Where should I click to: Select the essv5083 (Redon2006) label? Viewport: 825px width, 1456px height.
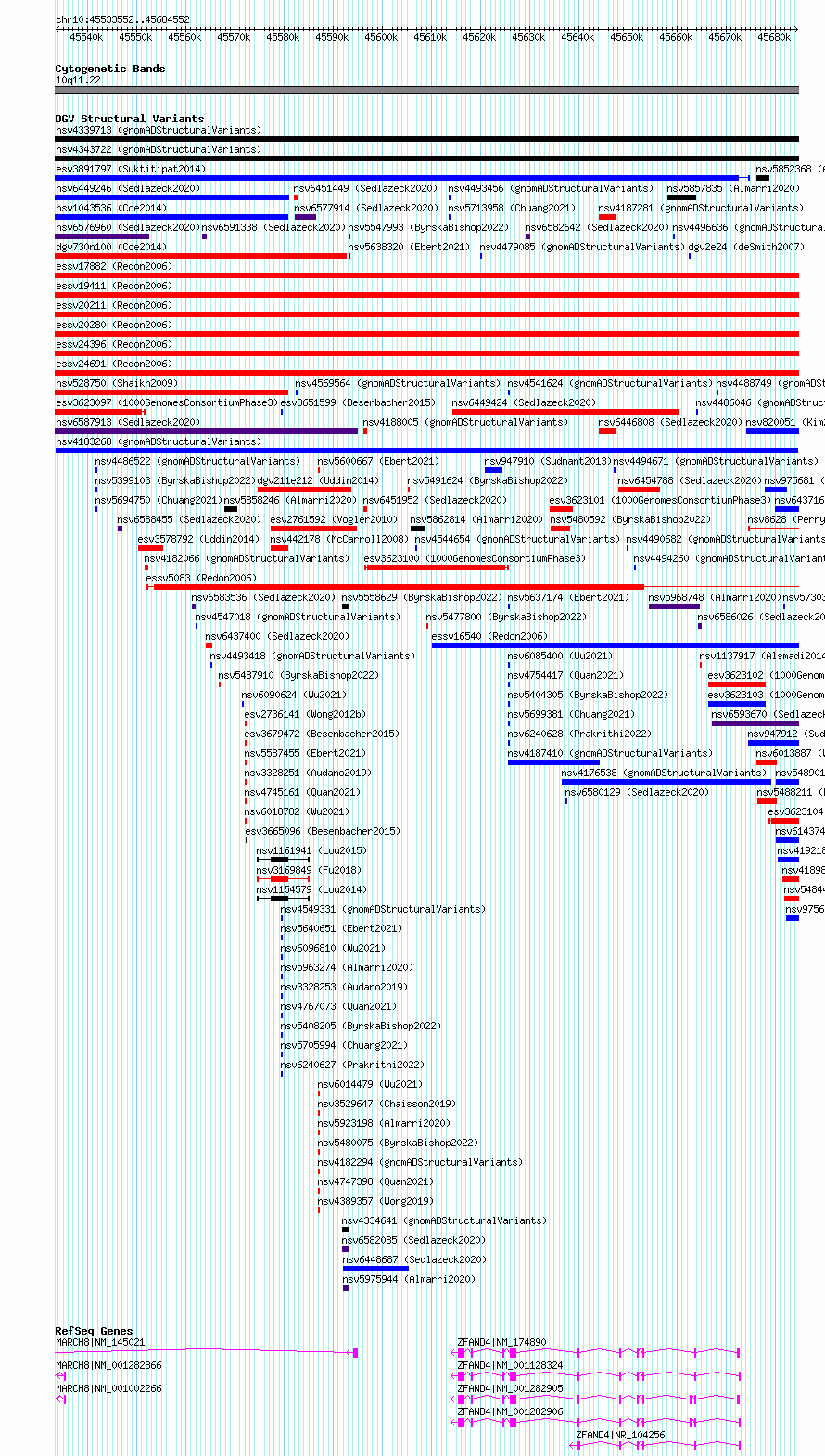pos(201,578)
